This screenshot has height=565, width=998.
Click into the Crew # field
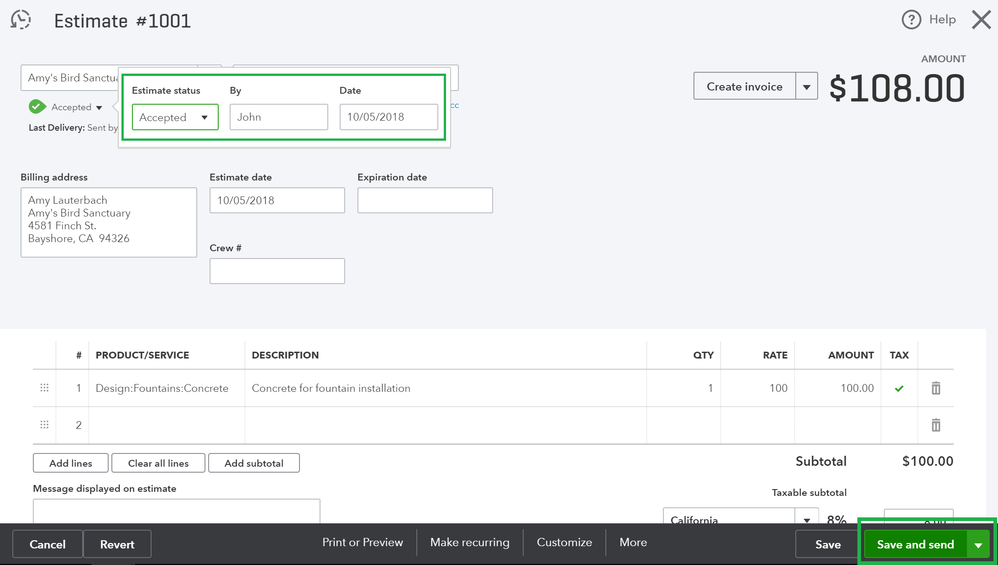pos(277,271)
